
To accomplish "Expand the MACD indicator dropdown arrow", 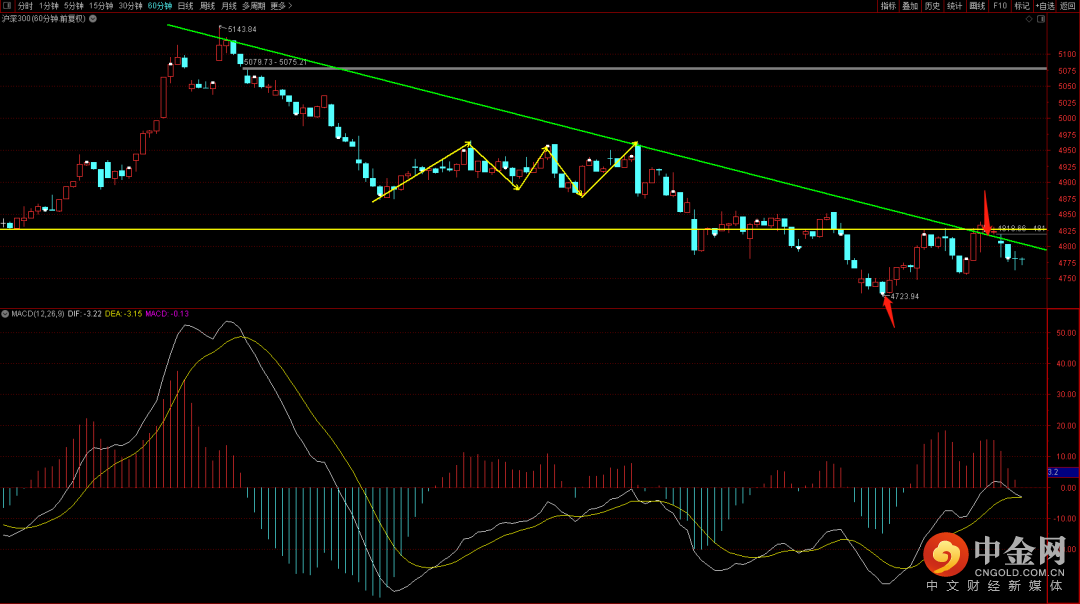I will pos(4,313).
